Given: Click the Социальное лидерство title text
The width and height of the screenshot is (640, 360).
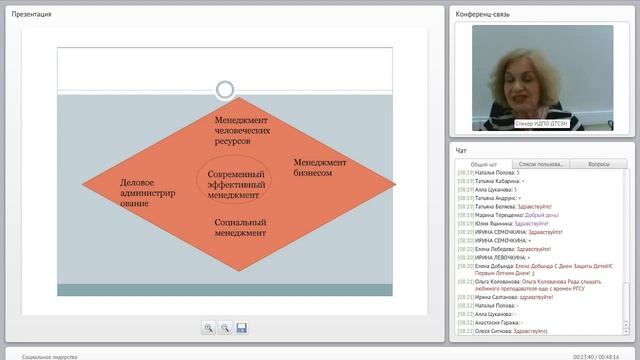Looking at the screenshot, I should (49, 357).
